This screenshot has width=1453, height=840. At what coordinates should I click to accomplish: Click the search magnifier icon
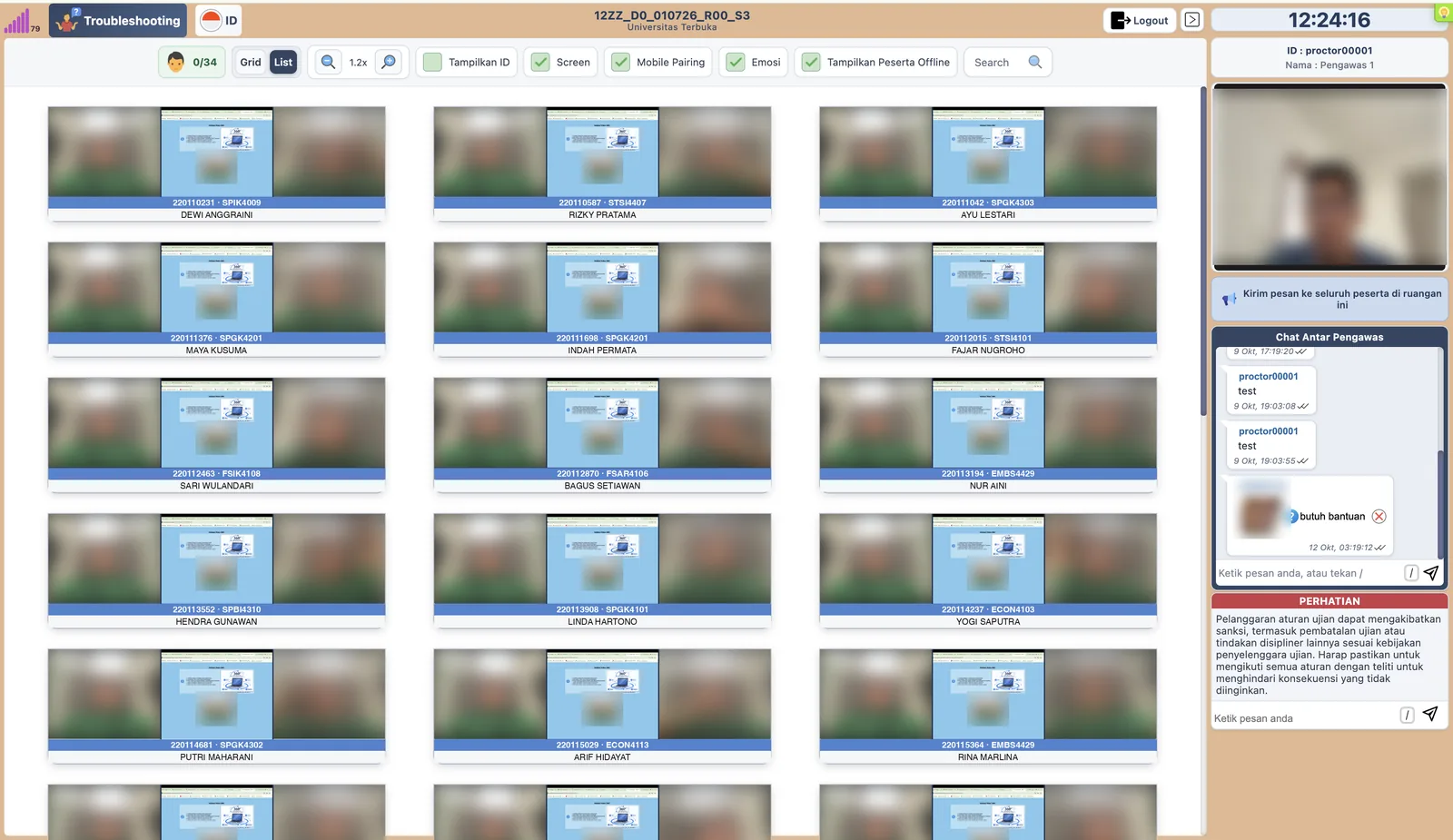click(x=1035, y=62)
